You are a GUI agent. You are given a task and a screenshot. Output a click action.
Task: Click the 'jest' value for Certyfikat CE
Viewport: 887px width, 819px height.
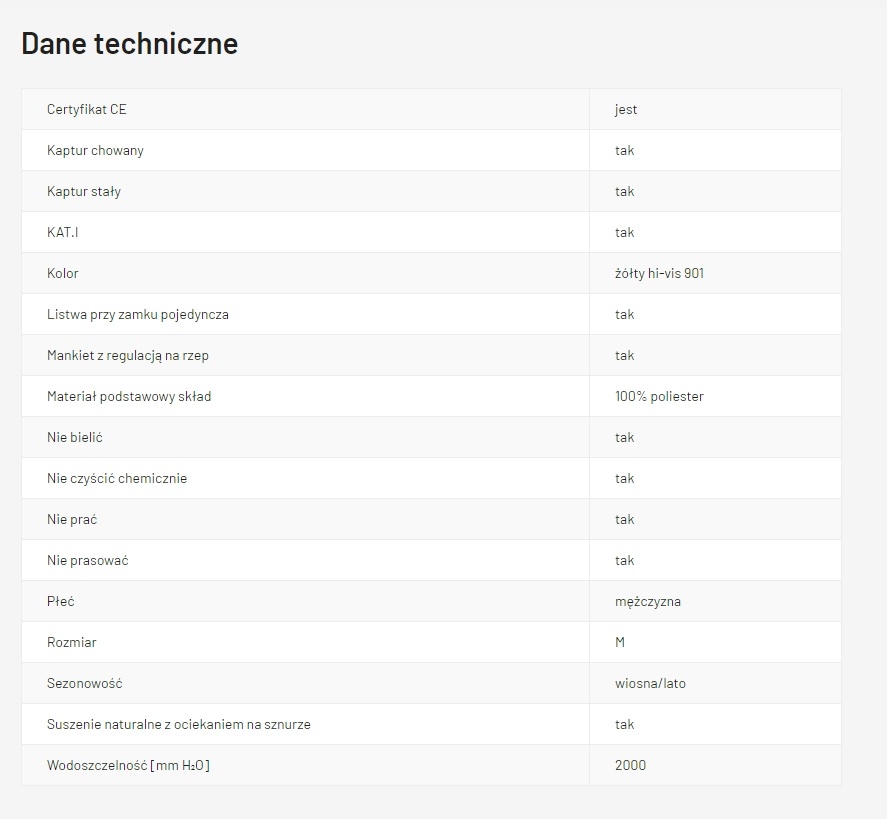coord(626,109)
